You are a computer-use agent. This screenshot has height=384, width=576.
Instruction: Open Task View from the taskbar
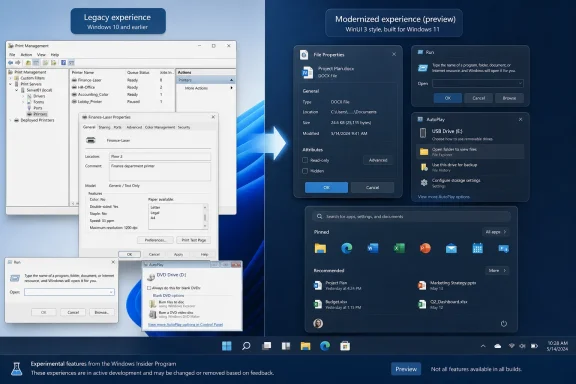(266, 346)
